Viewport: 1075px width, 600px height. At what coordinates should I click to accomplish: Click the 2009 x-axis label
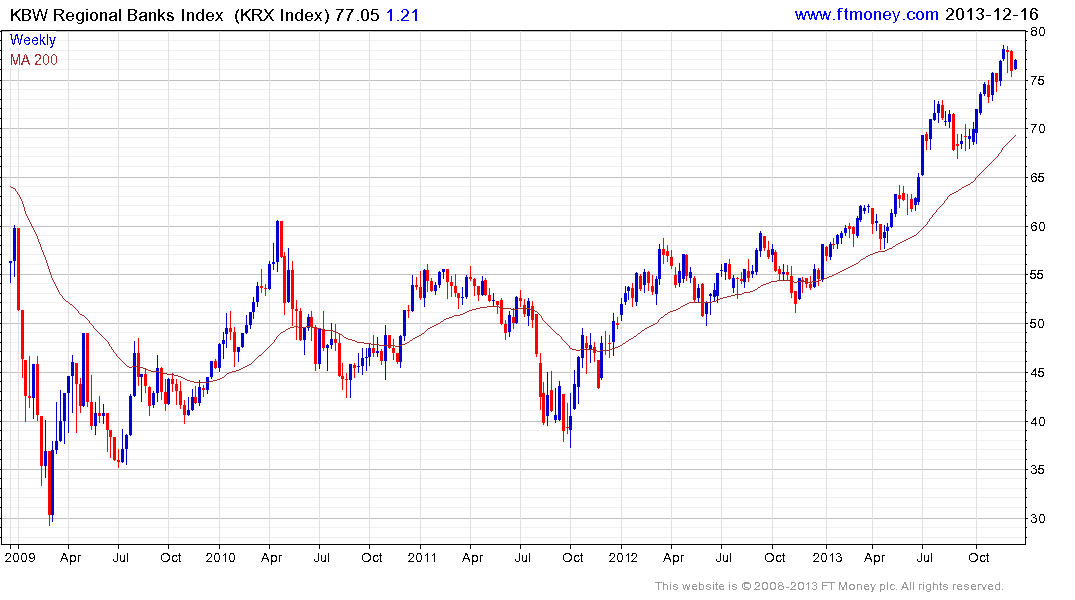(x=19, y=557)
